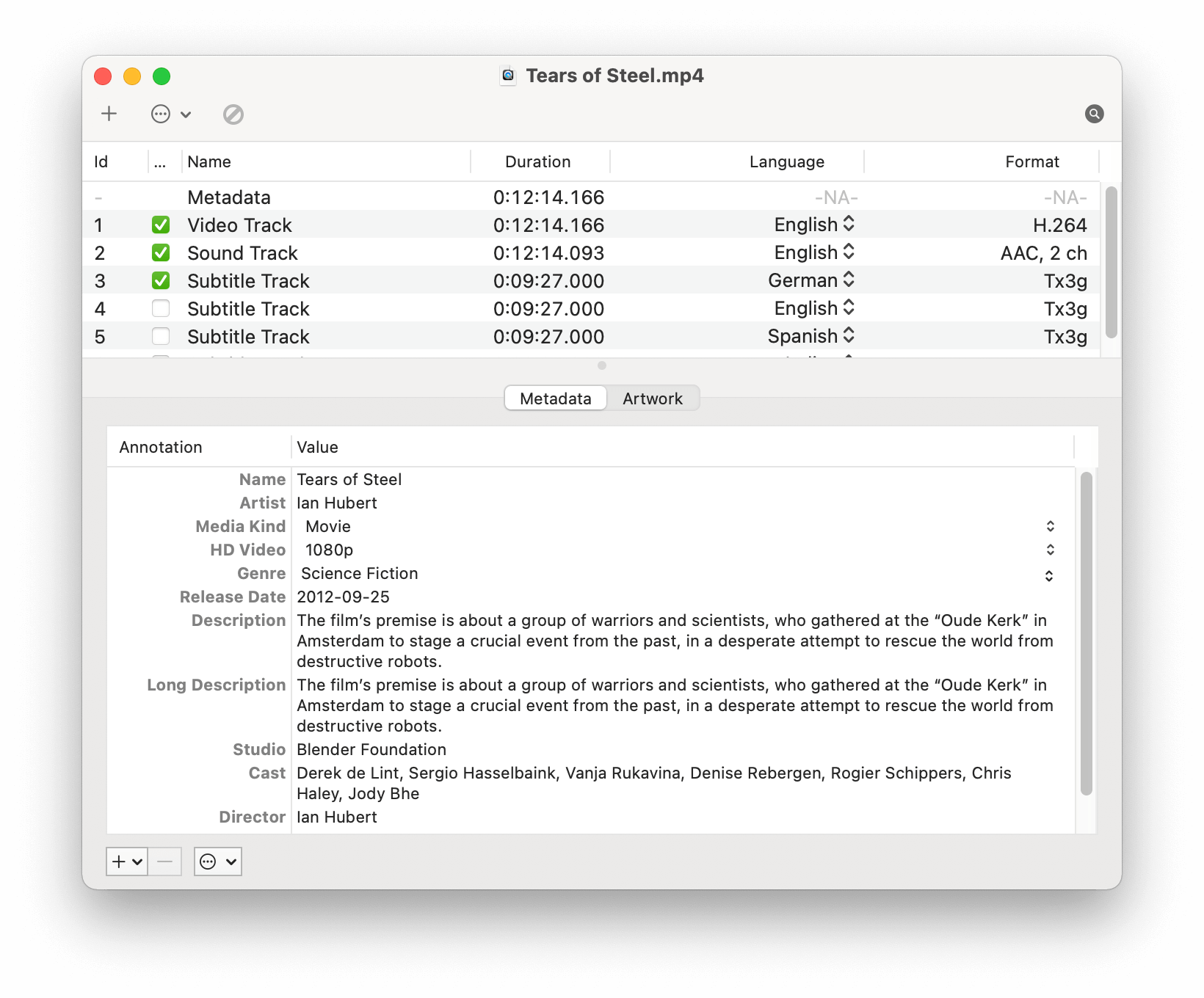Open the actions ellipsis menu in toolbar
Viewport: 1204px width, 998px height.
[171, 114]
